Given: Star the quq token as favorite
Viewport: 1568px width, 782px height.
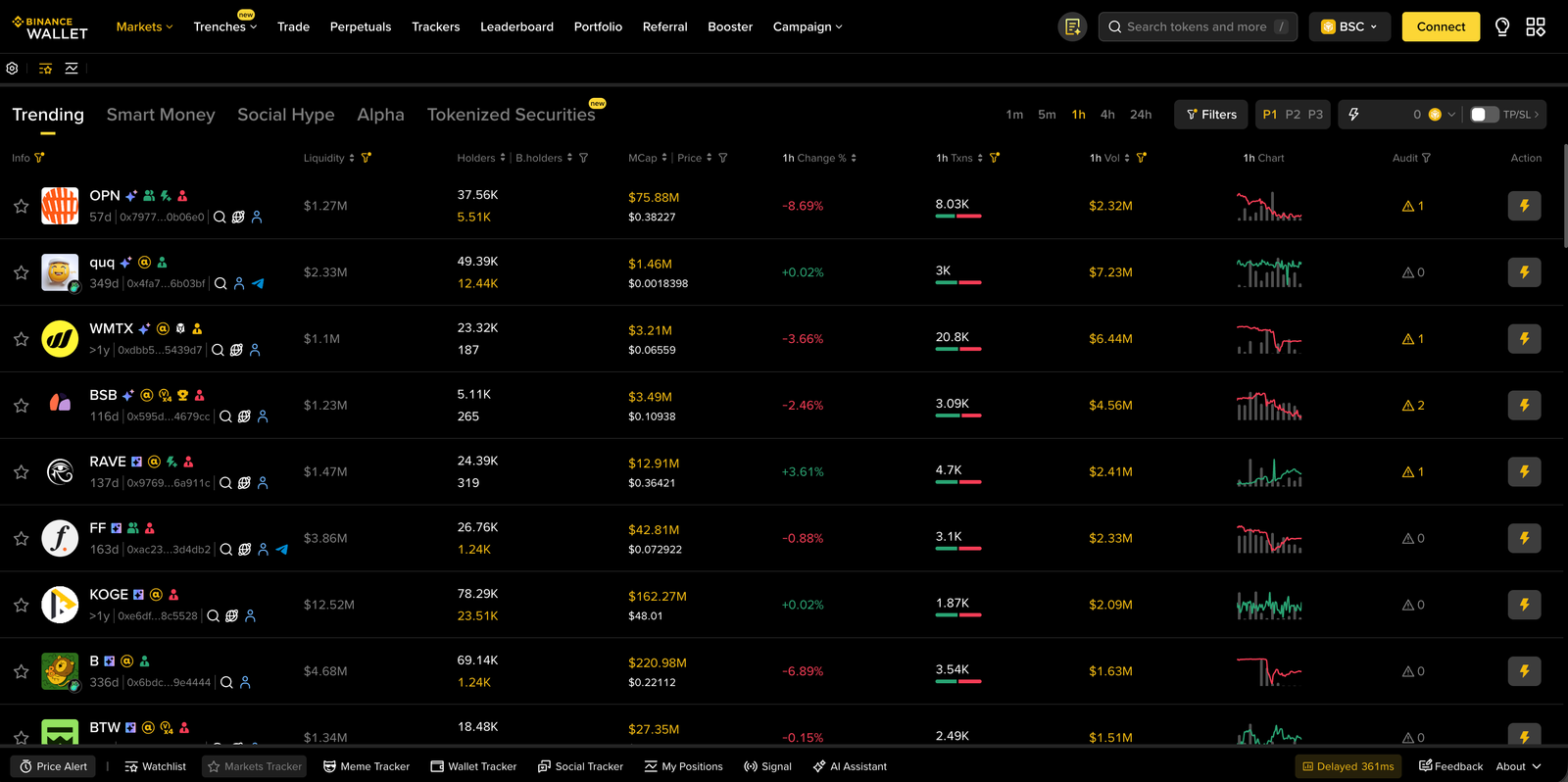Looking at the screenshot, I should [21, 272].
